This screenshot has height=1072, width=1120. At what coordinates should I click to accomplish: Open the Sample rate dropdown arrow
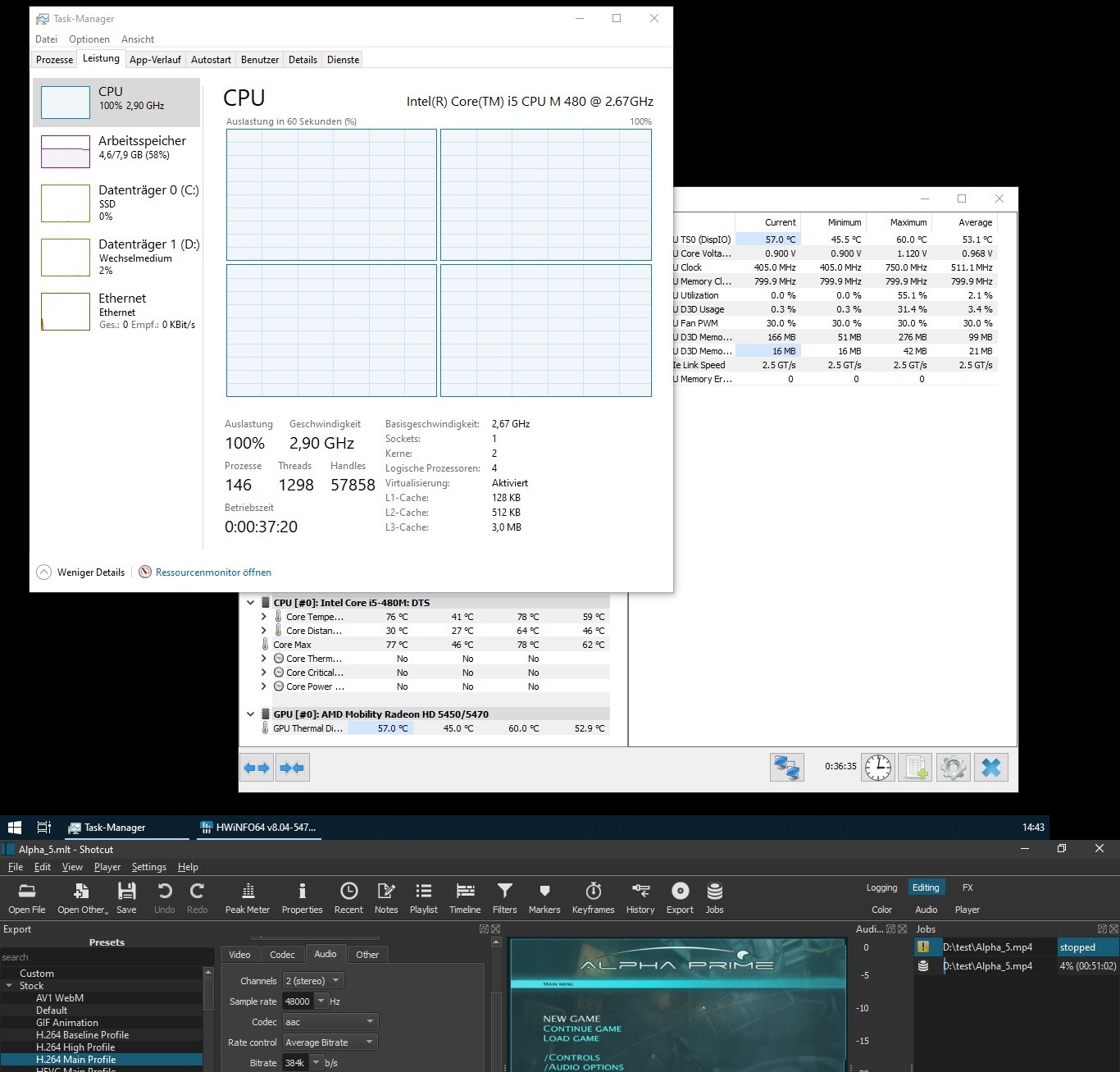coord(321,1001)
